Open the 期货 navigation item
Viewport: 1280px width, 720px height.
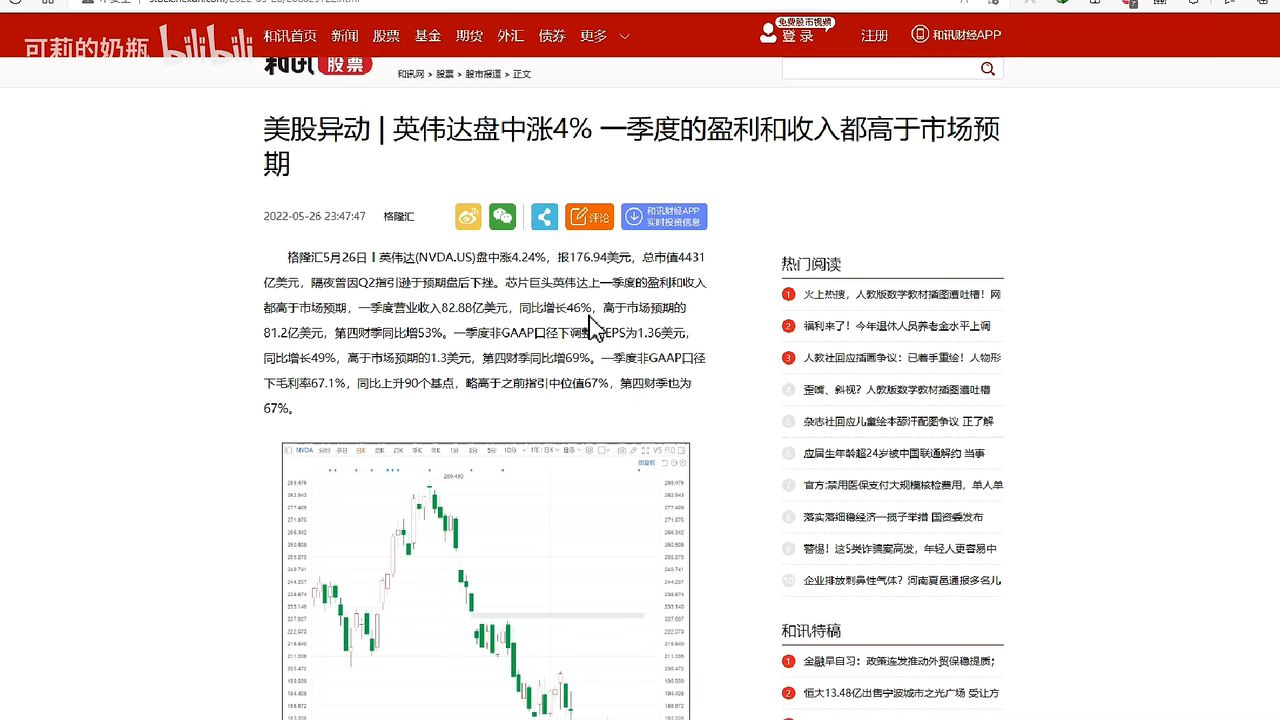(469, 36)
